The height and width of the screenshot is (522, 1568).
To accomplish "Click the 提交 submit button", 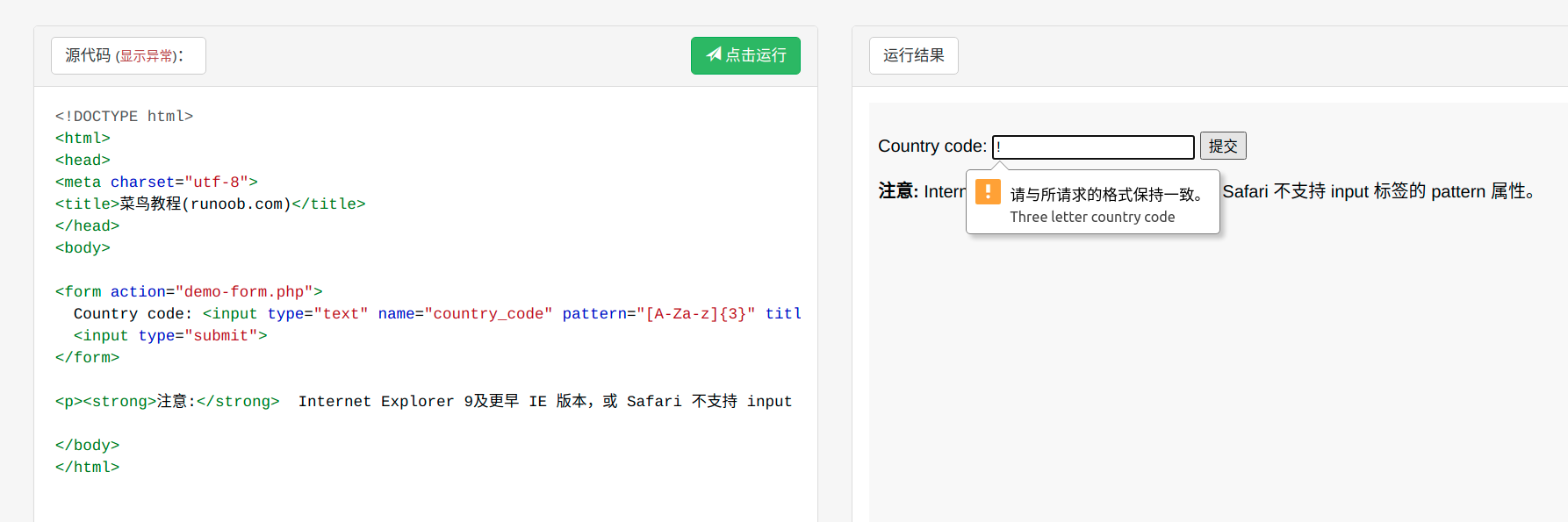I will pos(1223,146).
